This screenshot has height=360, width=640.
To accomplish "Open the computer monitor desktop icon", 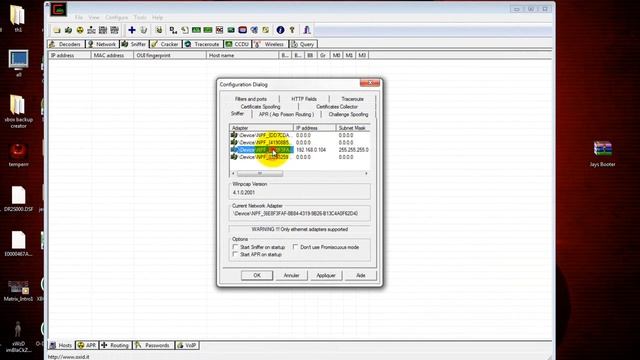I will point(18,63).
